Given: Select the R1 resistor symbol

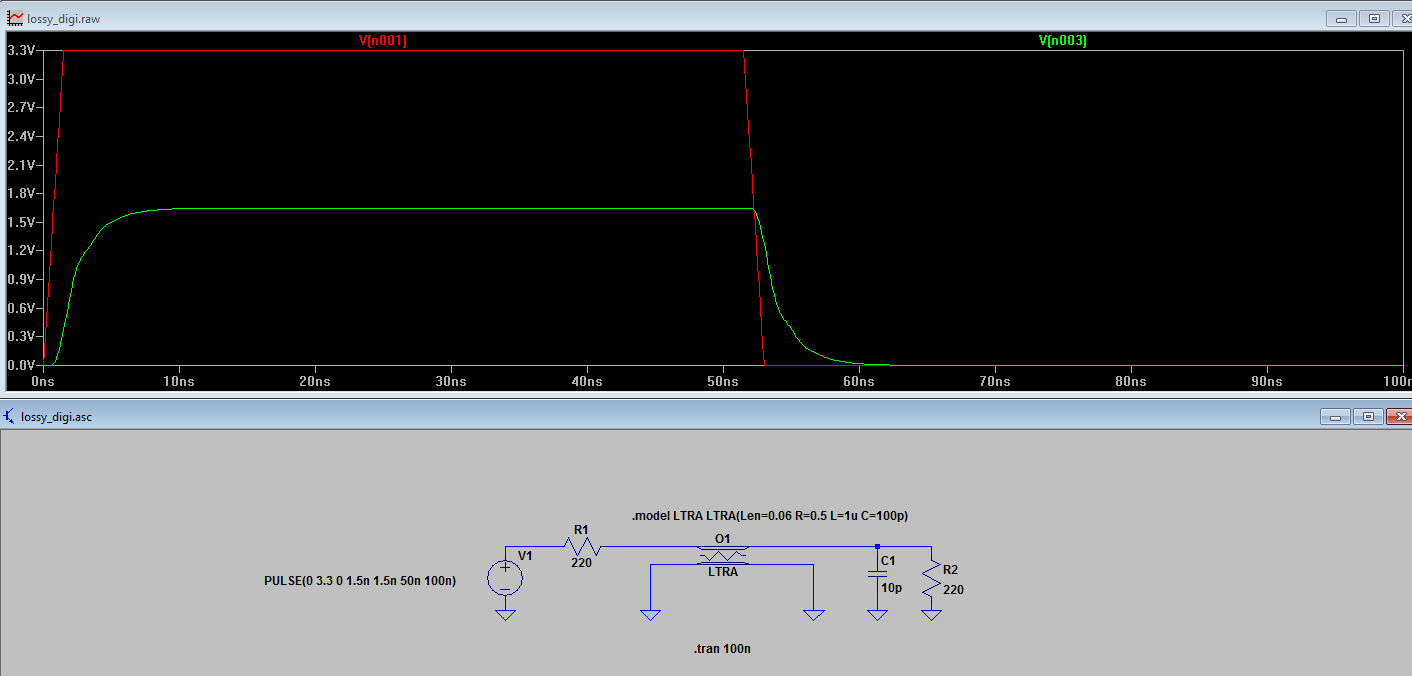Looking at the screenshot, I should point(581,546).
